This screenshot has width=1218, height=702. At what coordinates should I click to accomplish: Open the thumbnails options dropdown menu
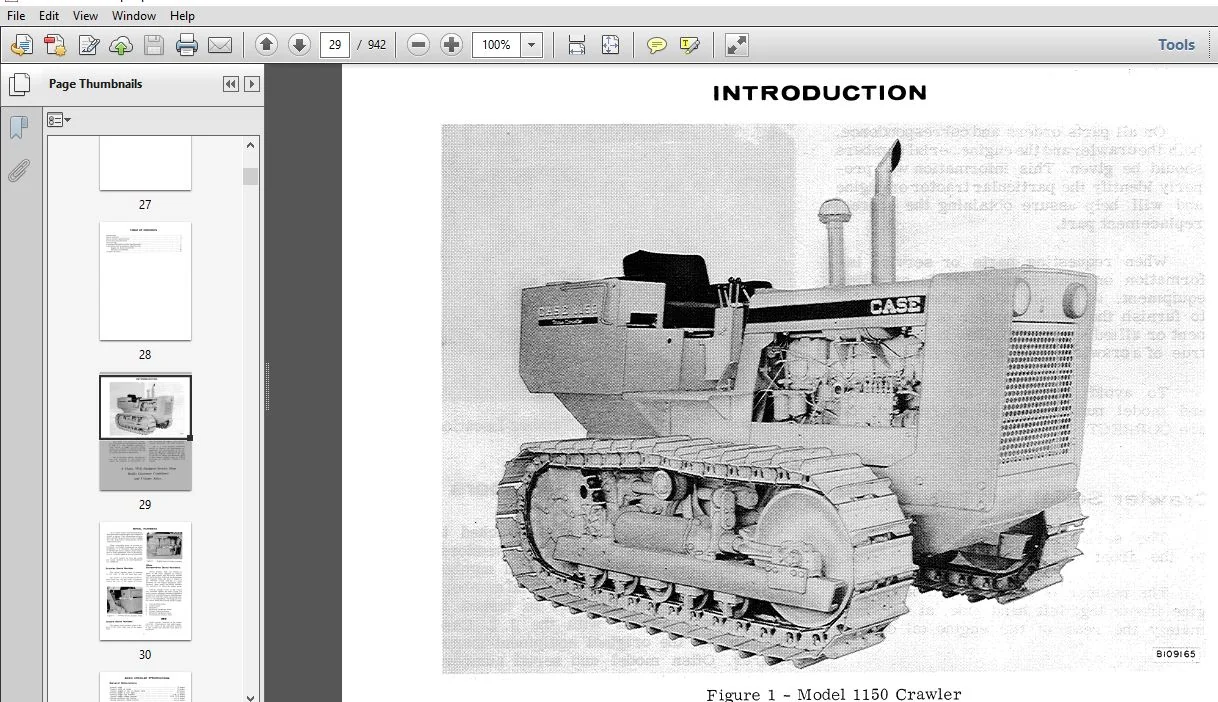[59, 120]
